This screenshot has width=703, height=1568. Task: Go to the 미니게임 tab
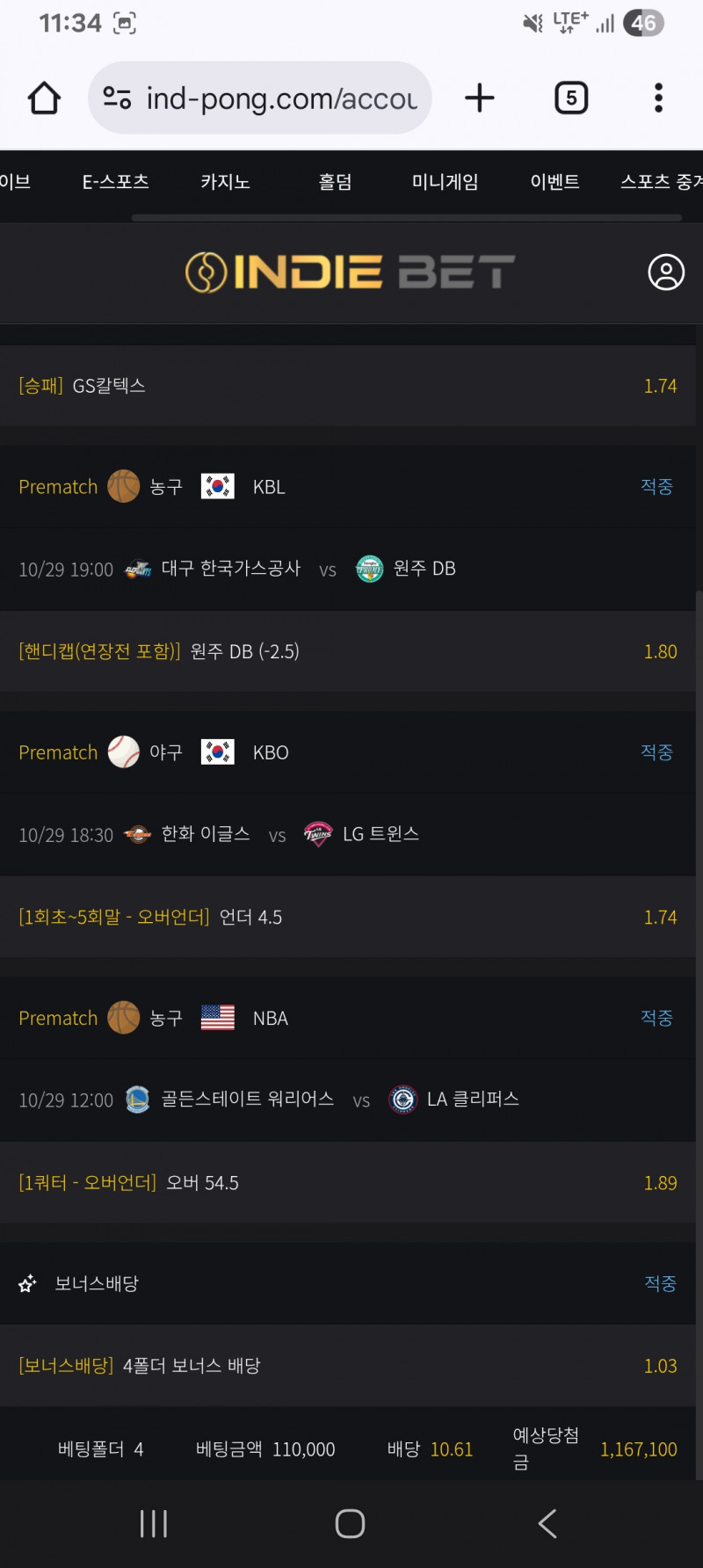(445, 182)
